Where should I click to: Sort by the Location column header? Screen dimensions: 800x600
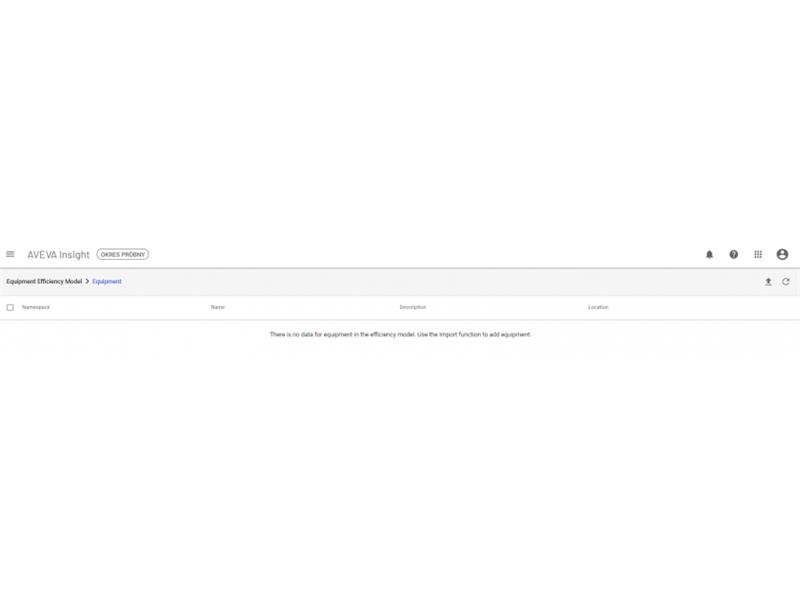tap(598, 307)
